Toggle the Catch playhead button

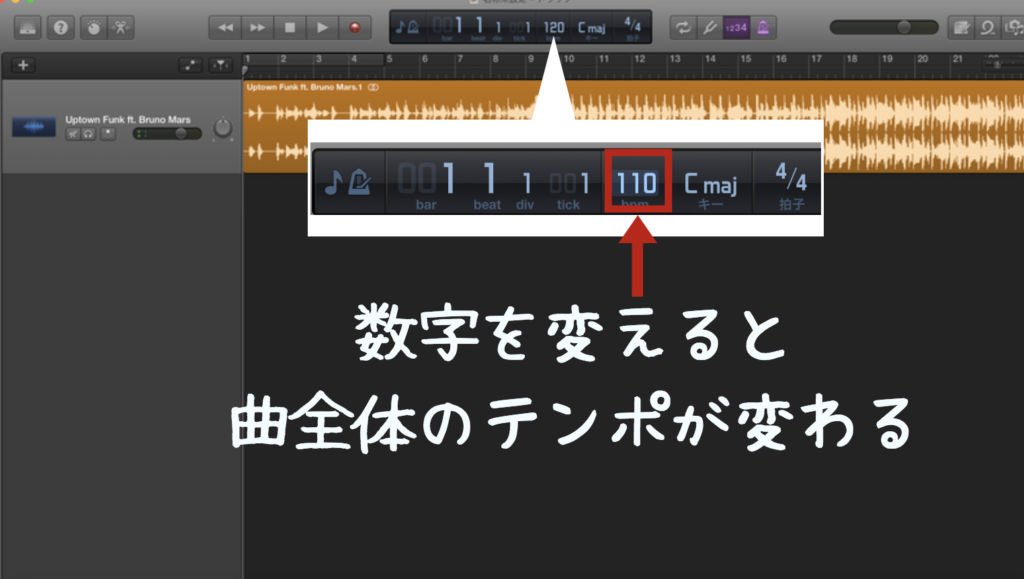point(221,65)
